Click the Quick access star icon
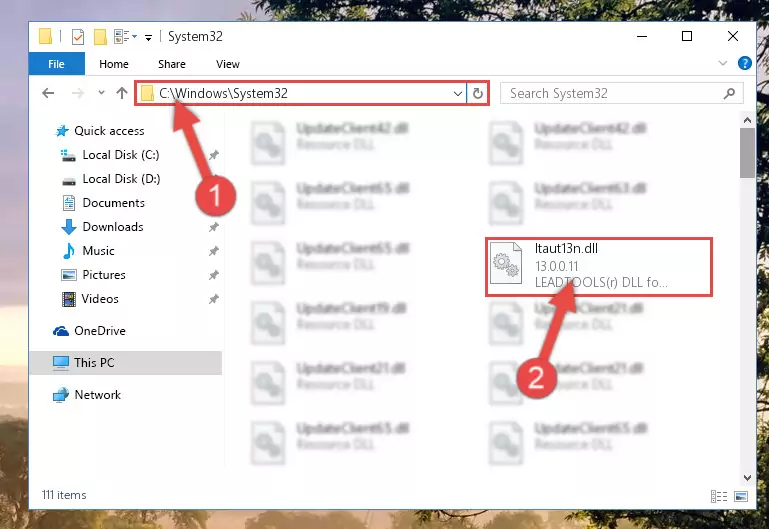This screenshot has height=529, width=769. point(62,131)
